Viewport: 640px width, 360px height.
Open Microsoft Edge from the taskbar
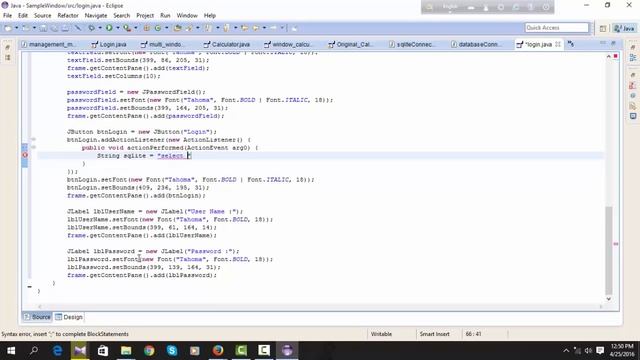pyautogui.click(x=57, y=351)
